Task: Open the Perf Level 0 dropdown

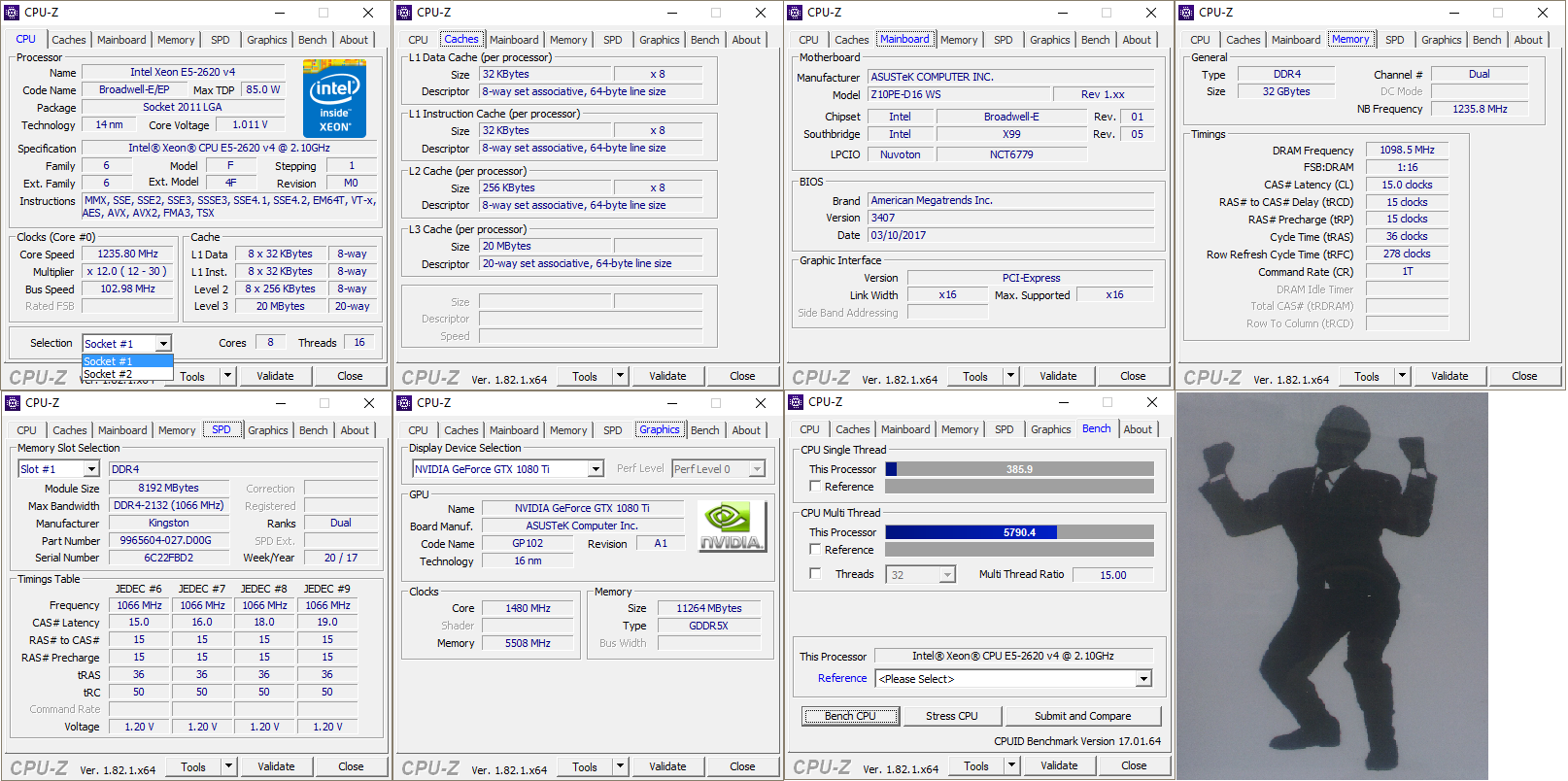Action: tap(718, 469)
